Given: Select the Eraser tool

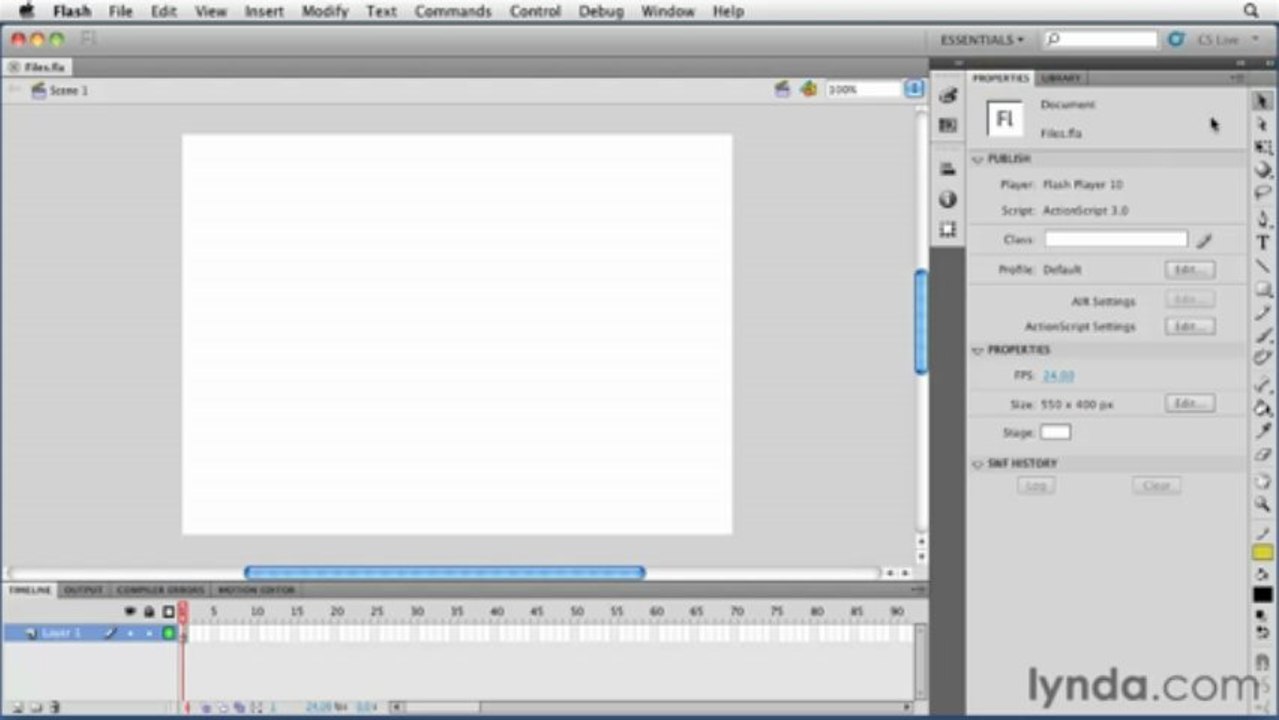Looking at the screenshot, I should pyautogui.click(x=1263, y=455).
